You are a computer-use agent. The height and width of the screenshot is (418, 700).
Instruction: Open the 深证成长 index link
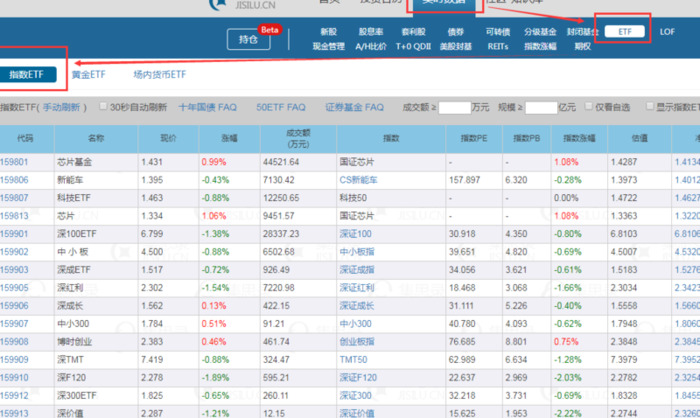(x=357, y=305)
